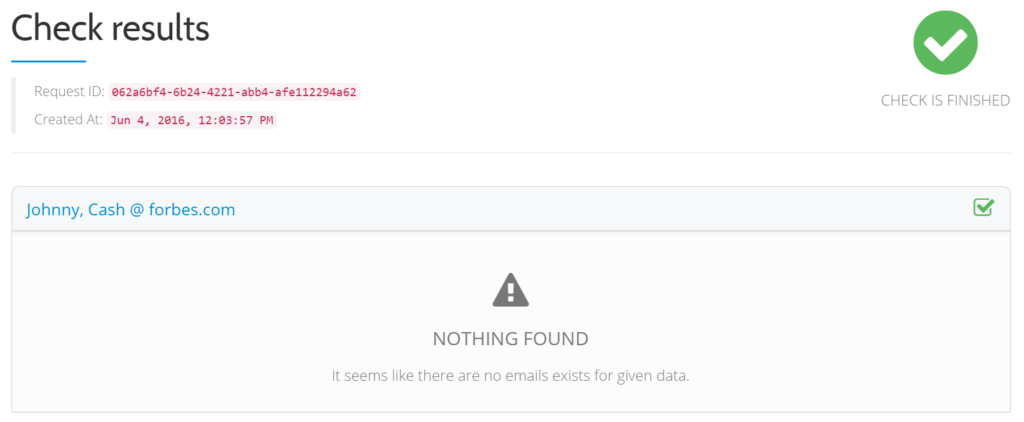Select the Request ID hash value

[x=234, y=92]
